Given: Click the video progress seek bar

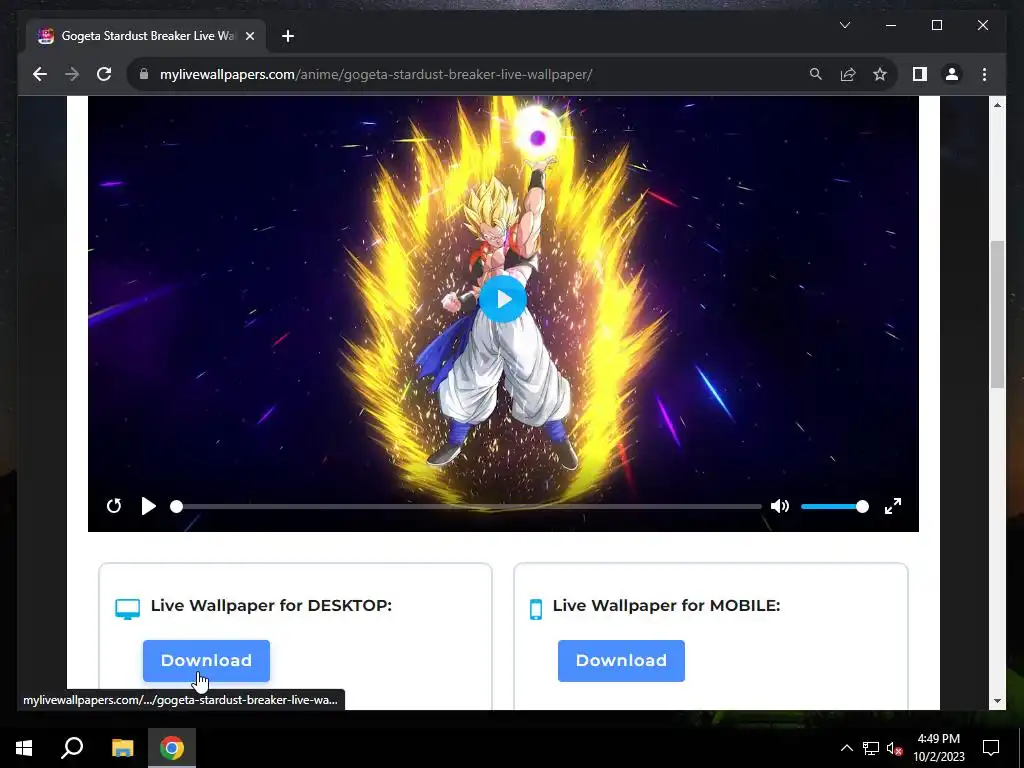Looking at the screenshot, I should (x=466, y=506).
